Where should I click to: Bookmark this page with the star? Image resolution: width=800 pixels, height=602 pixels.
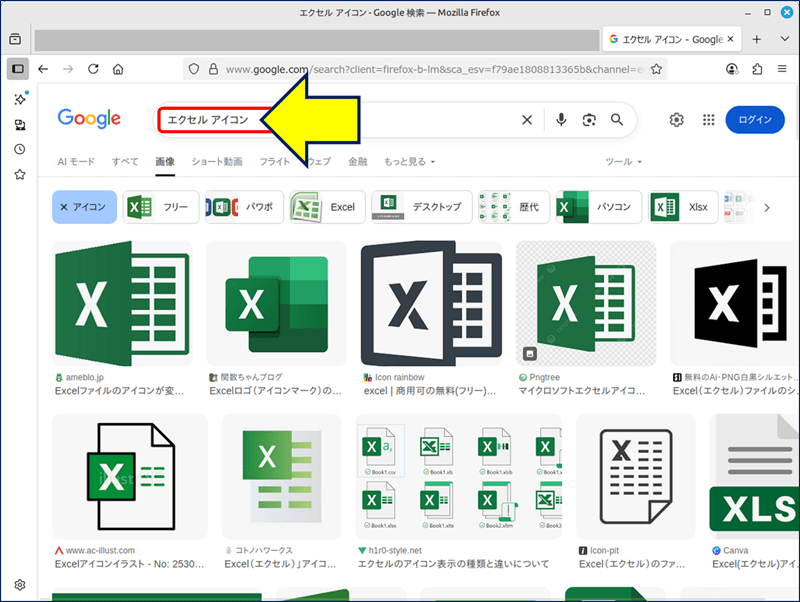657,69
